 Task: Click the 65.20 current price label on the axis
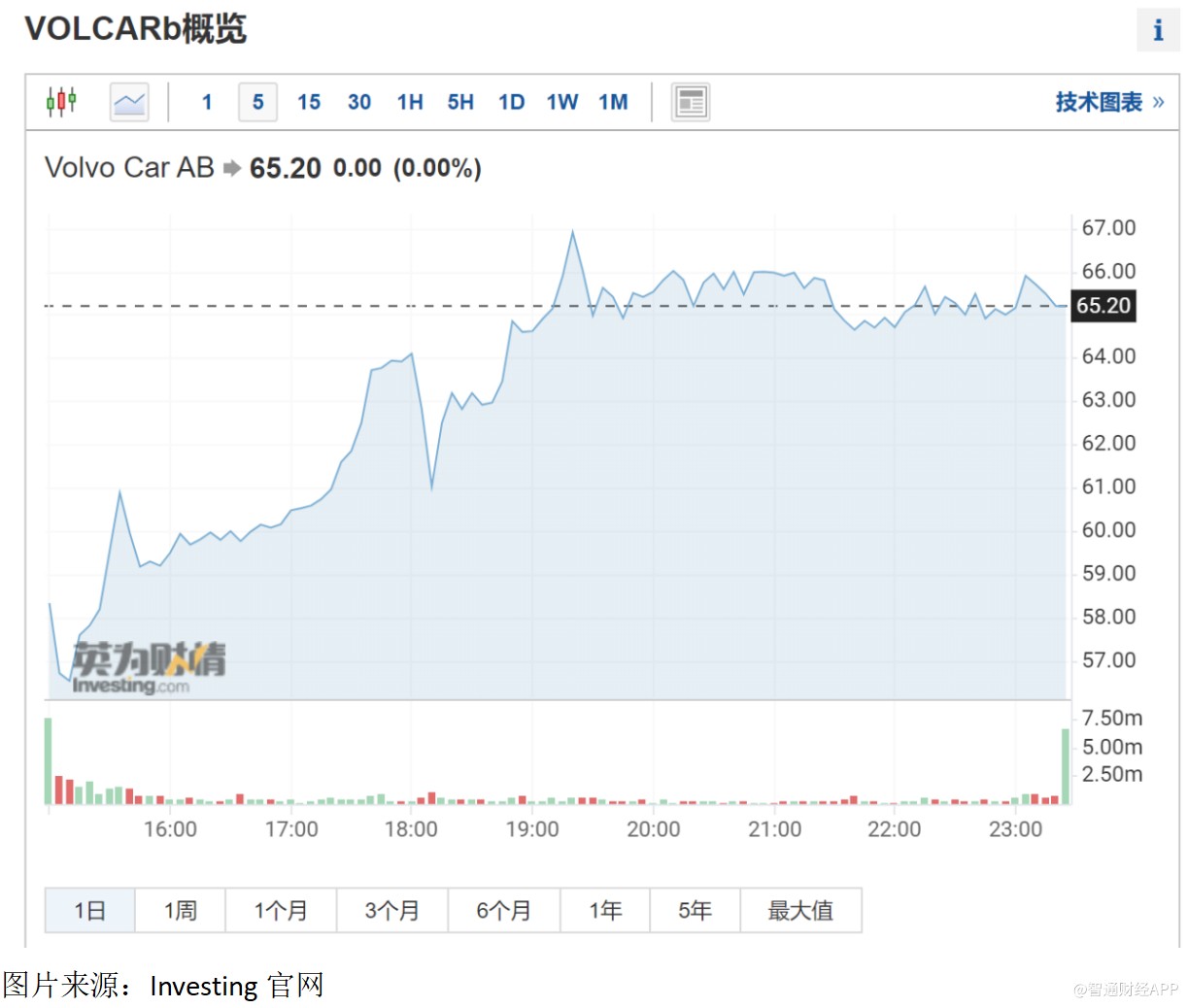(x=1103, y=306)
